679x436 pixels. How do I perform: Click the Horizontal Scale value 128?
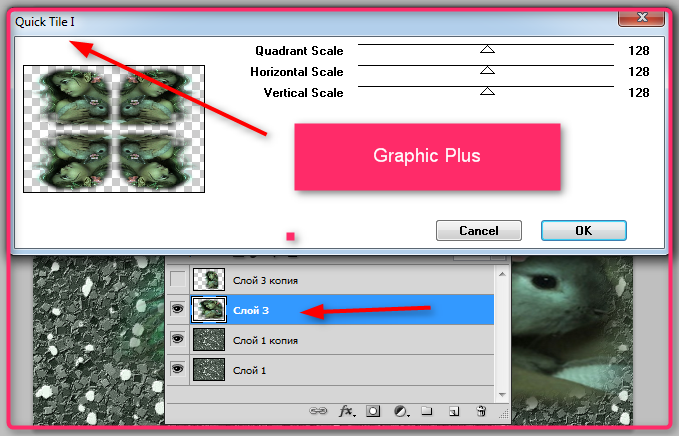[x=639, y=71]
